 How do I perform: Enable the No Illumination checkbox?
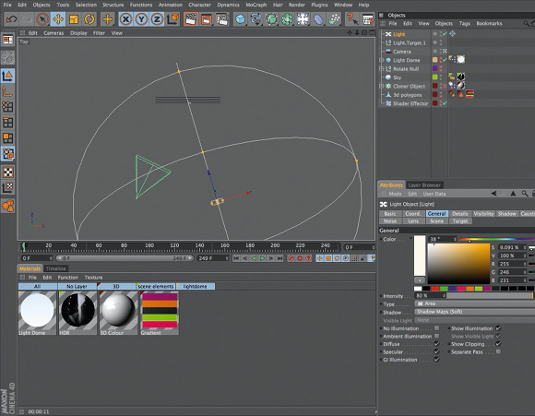(436, 328)
